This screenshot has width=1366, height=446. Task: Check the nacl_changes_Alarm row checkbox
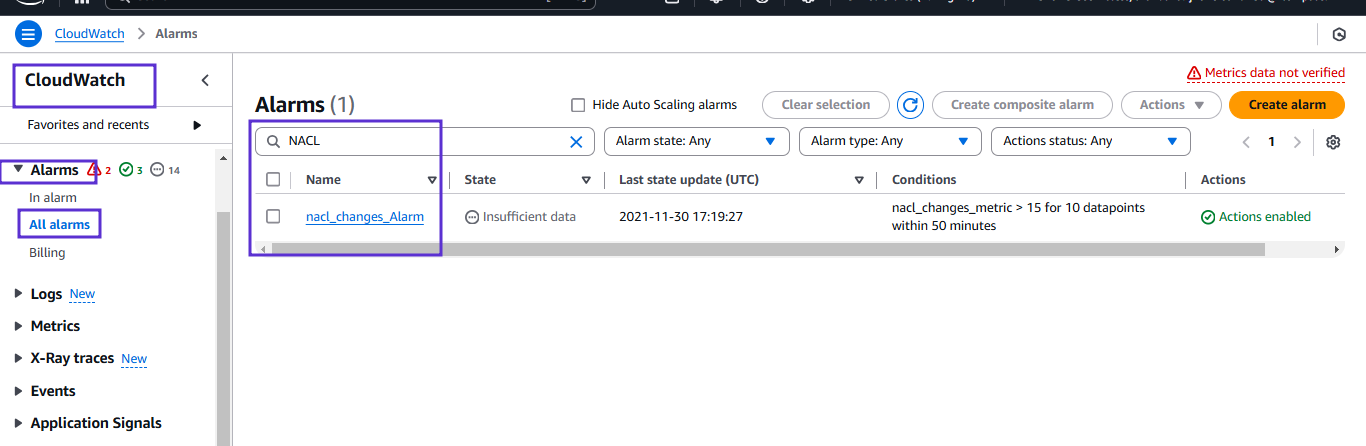[273, 216]
